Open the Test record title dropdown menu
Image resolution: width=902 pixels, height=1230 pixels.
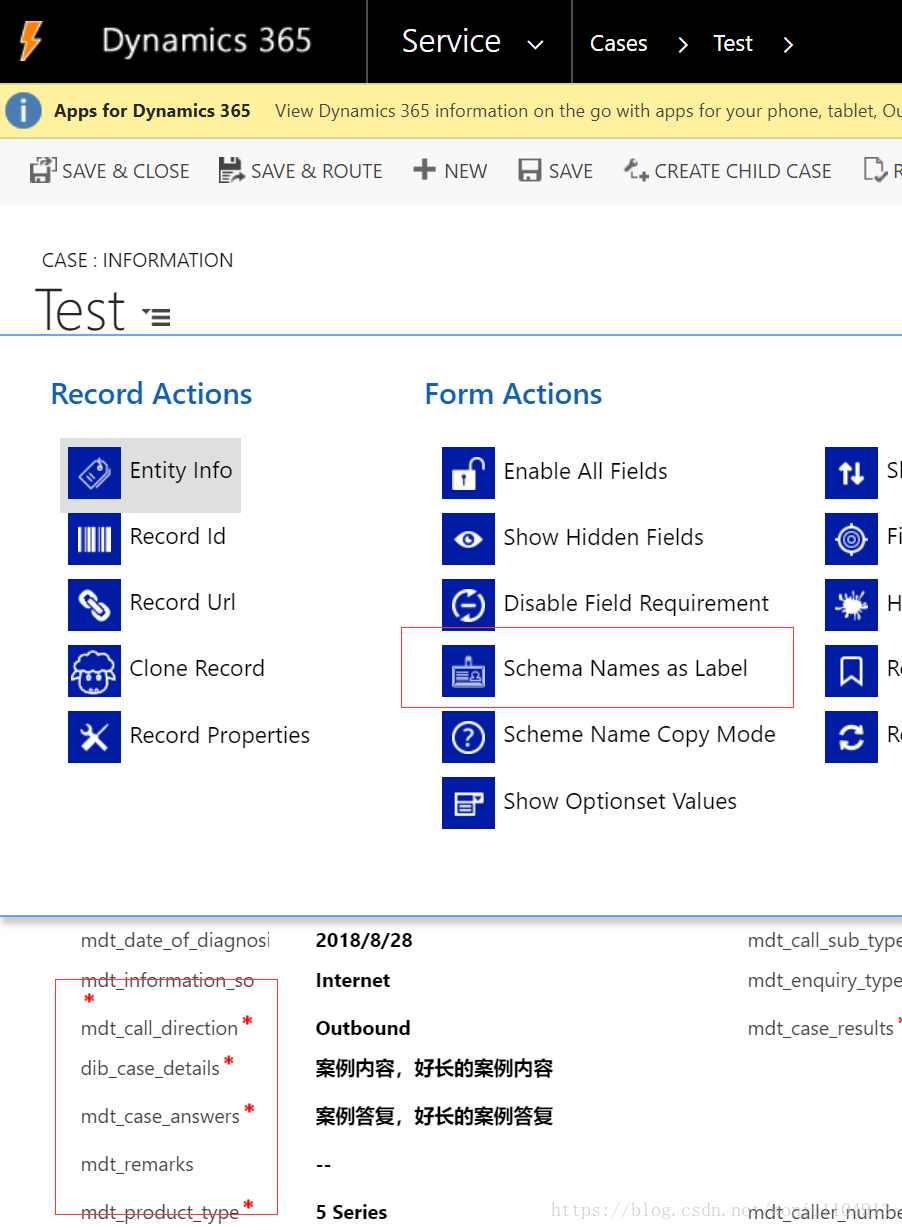[x=156, y=317]
